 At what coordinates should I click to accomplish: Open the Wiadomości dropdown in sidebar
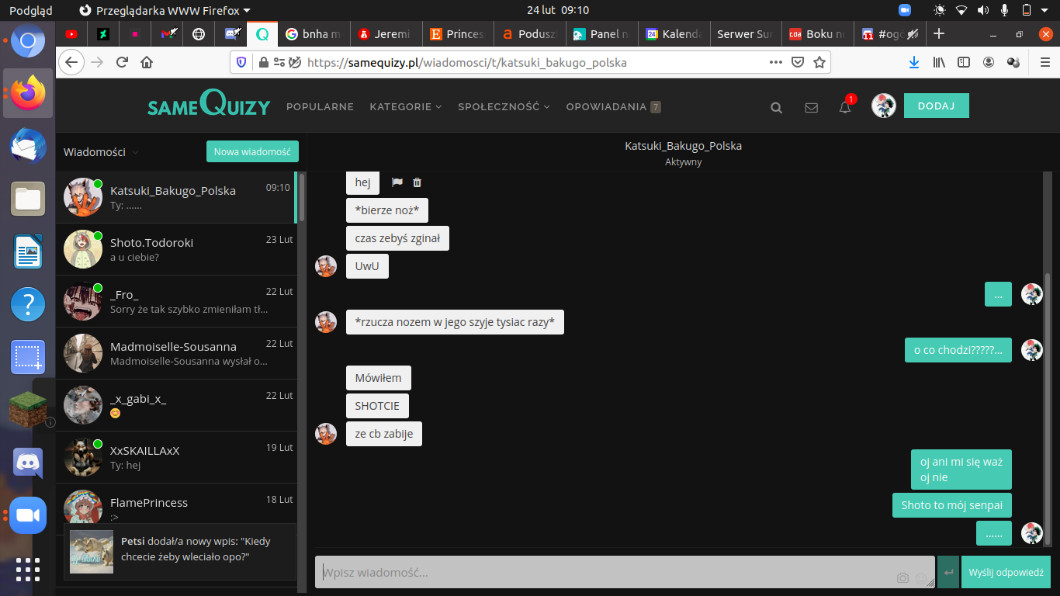click(x=101, y=152)
